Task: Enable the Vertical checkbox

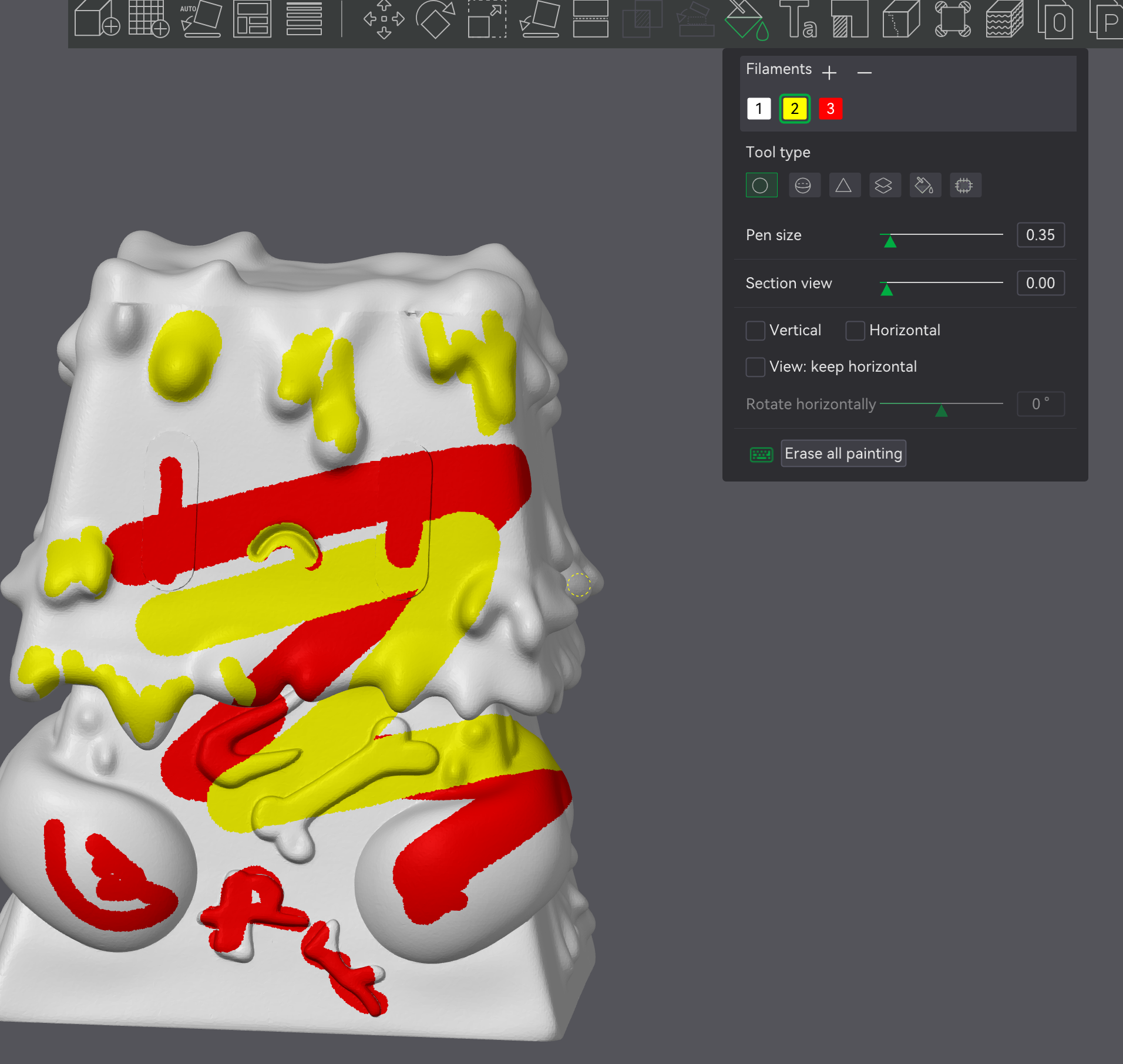Action: tap(755, 331)
